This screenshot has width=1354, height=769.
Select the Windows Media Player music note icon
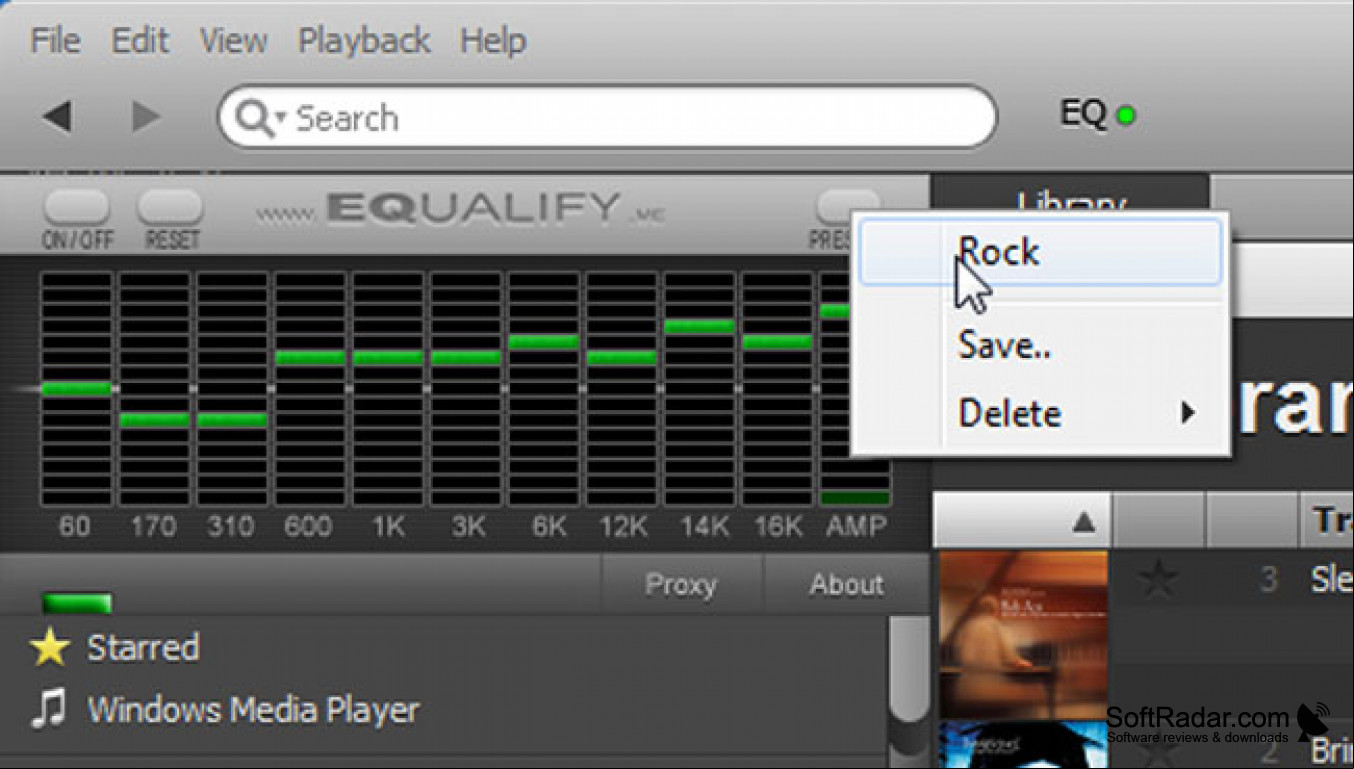(x=48, y=710)
